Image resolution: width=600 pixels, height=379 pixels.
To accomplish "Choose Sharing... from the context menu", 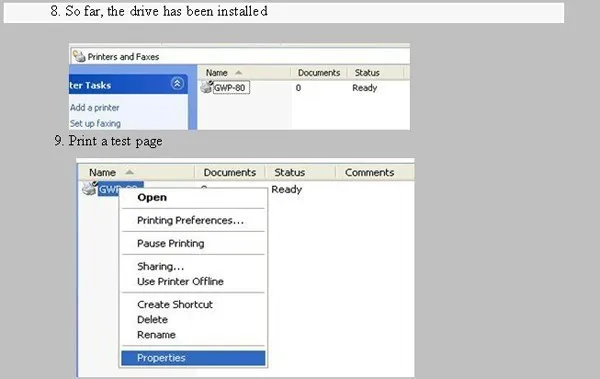I will click(160, 266).
